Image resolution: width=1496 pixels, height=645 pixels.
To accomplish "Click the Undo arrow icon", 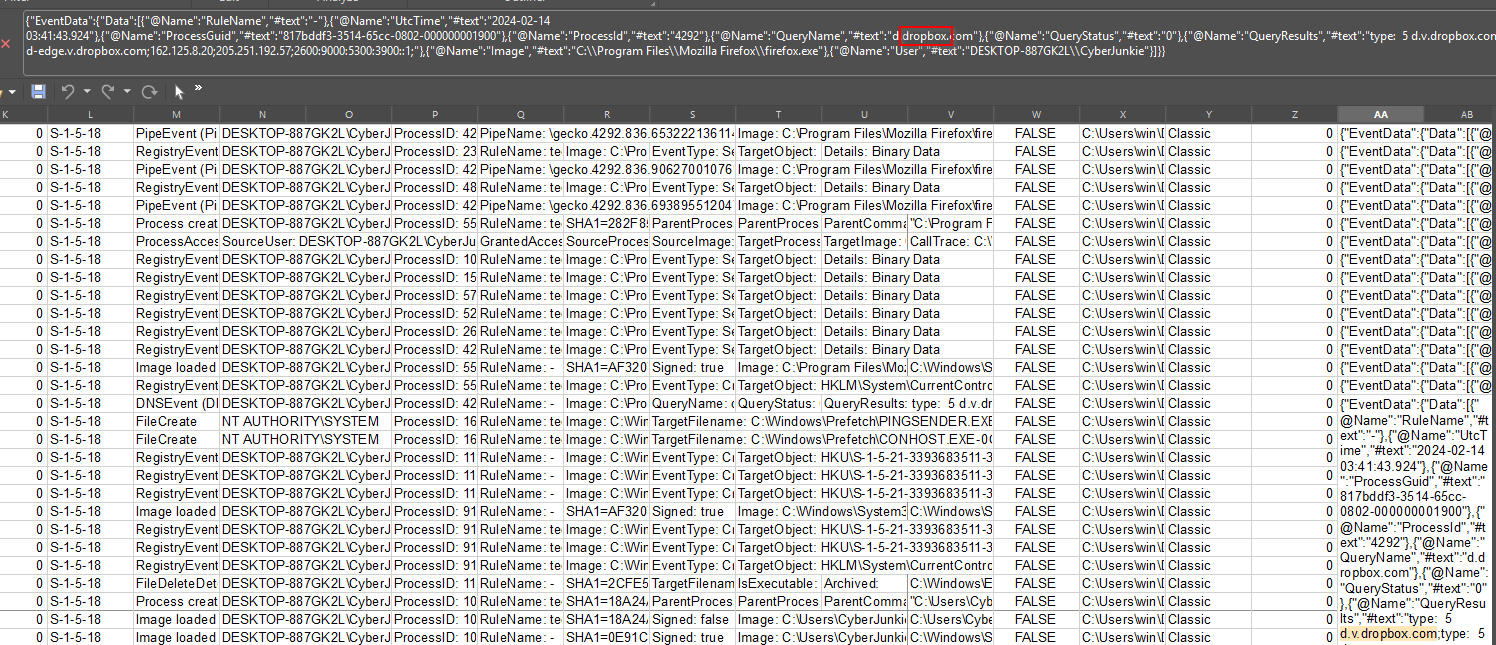I will point(68,91).
